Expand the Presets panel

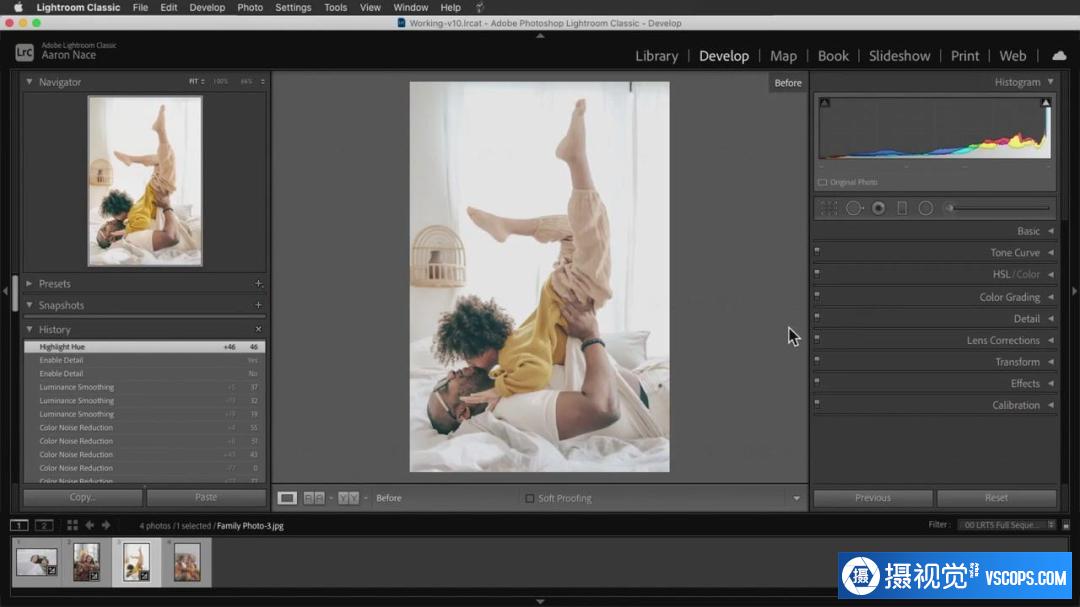pyautogui.click(x=29, y=284)
